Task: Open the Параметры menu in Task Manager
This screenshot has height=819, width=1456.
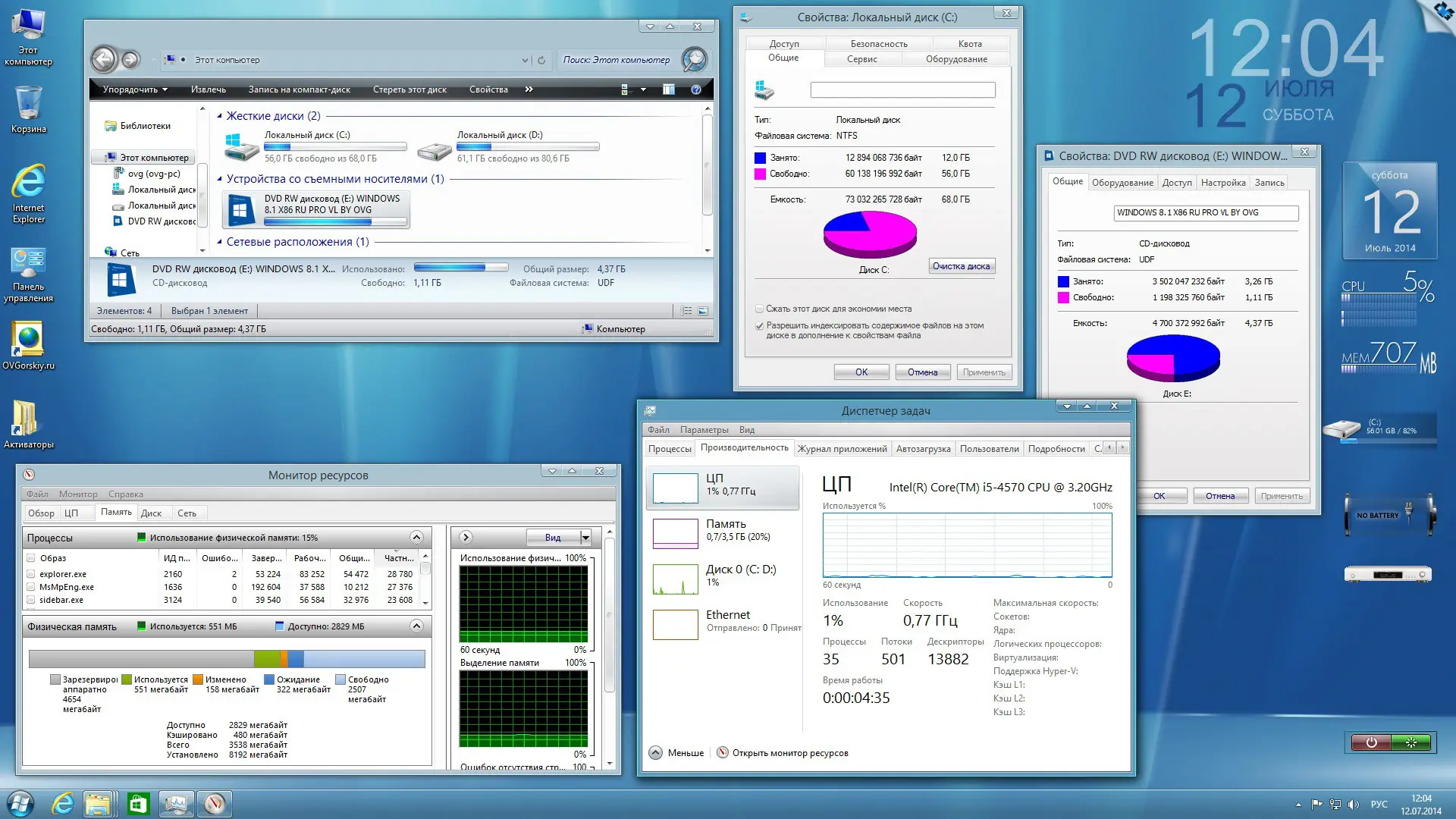Action: click(x=704, y=430)
